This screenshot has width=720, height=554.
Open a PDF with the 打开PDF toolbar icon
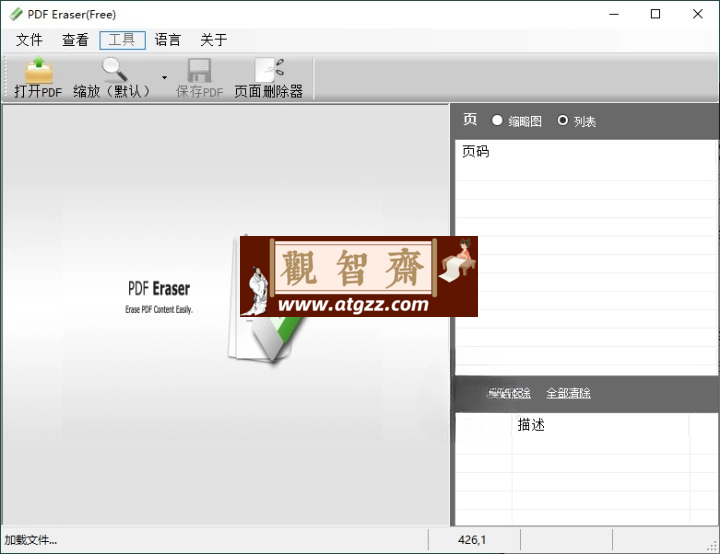39,77
